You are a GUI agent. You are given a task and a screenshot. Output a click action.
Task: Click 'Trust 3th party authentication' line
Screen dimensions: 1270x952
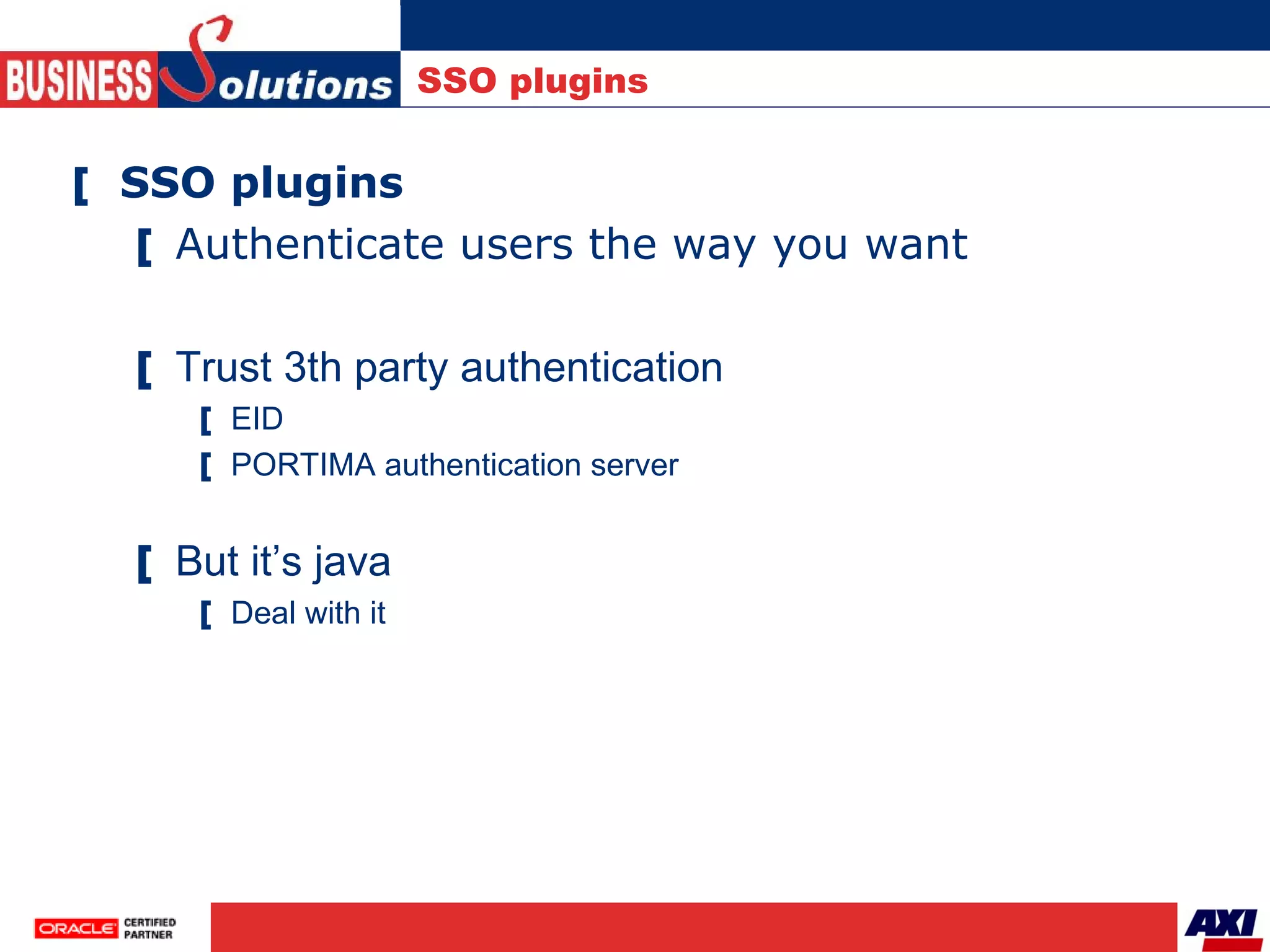[x=449, y=367]
